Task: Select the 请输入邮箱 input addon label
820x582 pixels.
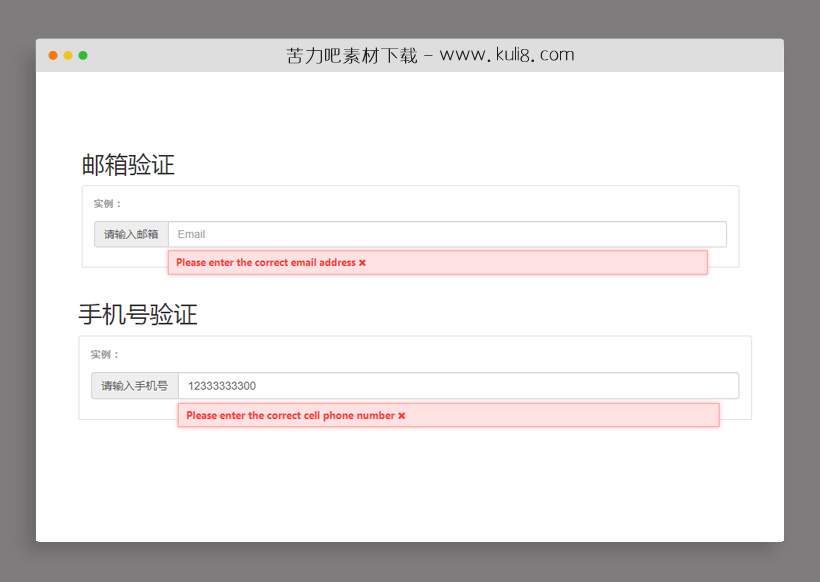Action: point(130,233)
